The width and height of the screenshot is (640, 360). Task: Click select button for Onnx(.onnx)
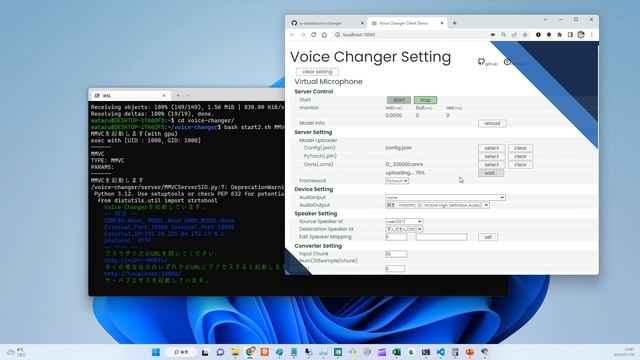(x=492, y=164)
